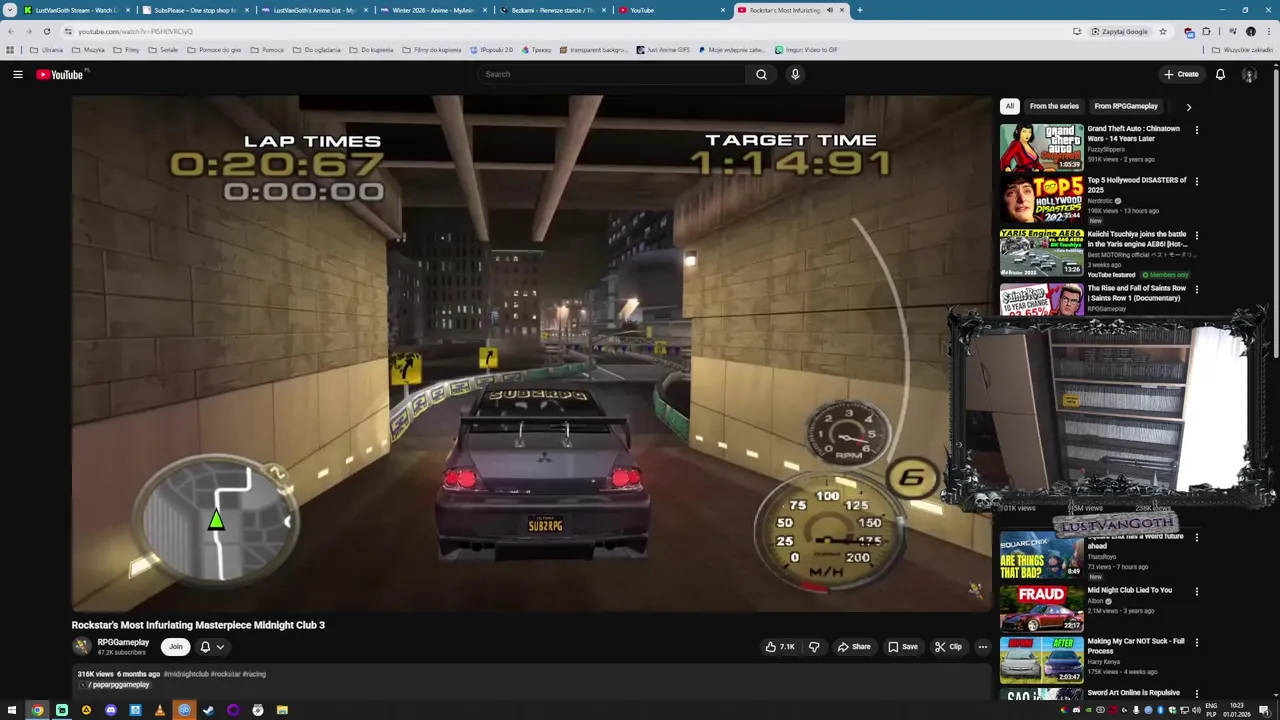Open Grand Theft Auto Chinatown Wars thumbnail
This screenshot has height=720, width=1280.
pyautogui.click(x=1041, y=147)
